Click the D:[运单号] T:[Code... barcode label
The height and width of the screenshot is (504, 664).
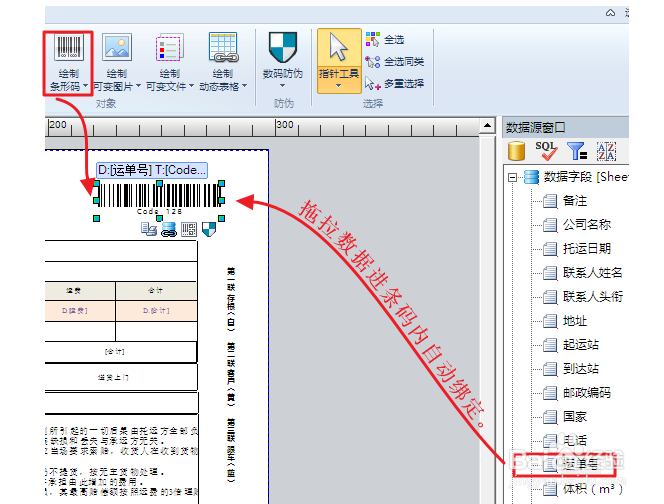tap(152, 170)
